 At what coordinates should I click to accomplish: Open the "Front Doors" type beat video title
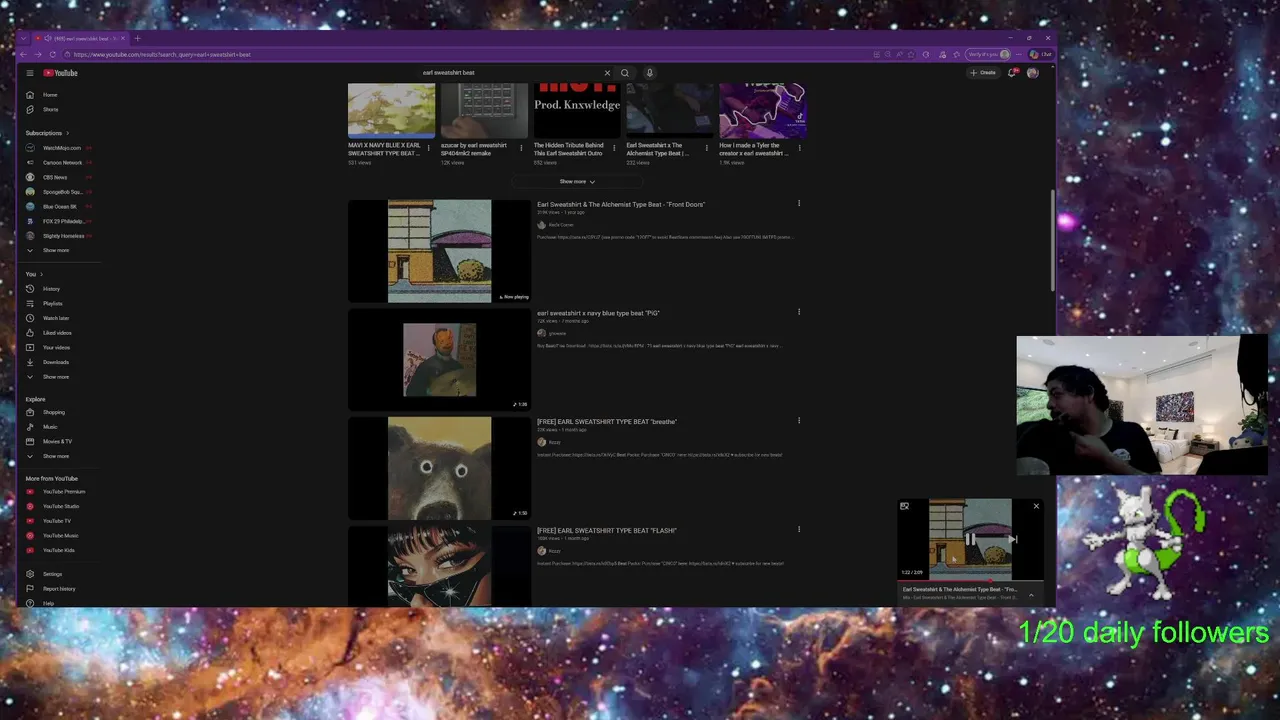point(621,205)
